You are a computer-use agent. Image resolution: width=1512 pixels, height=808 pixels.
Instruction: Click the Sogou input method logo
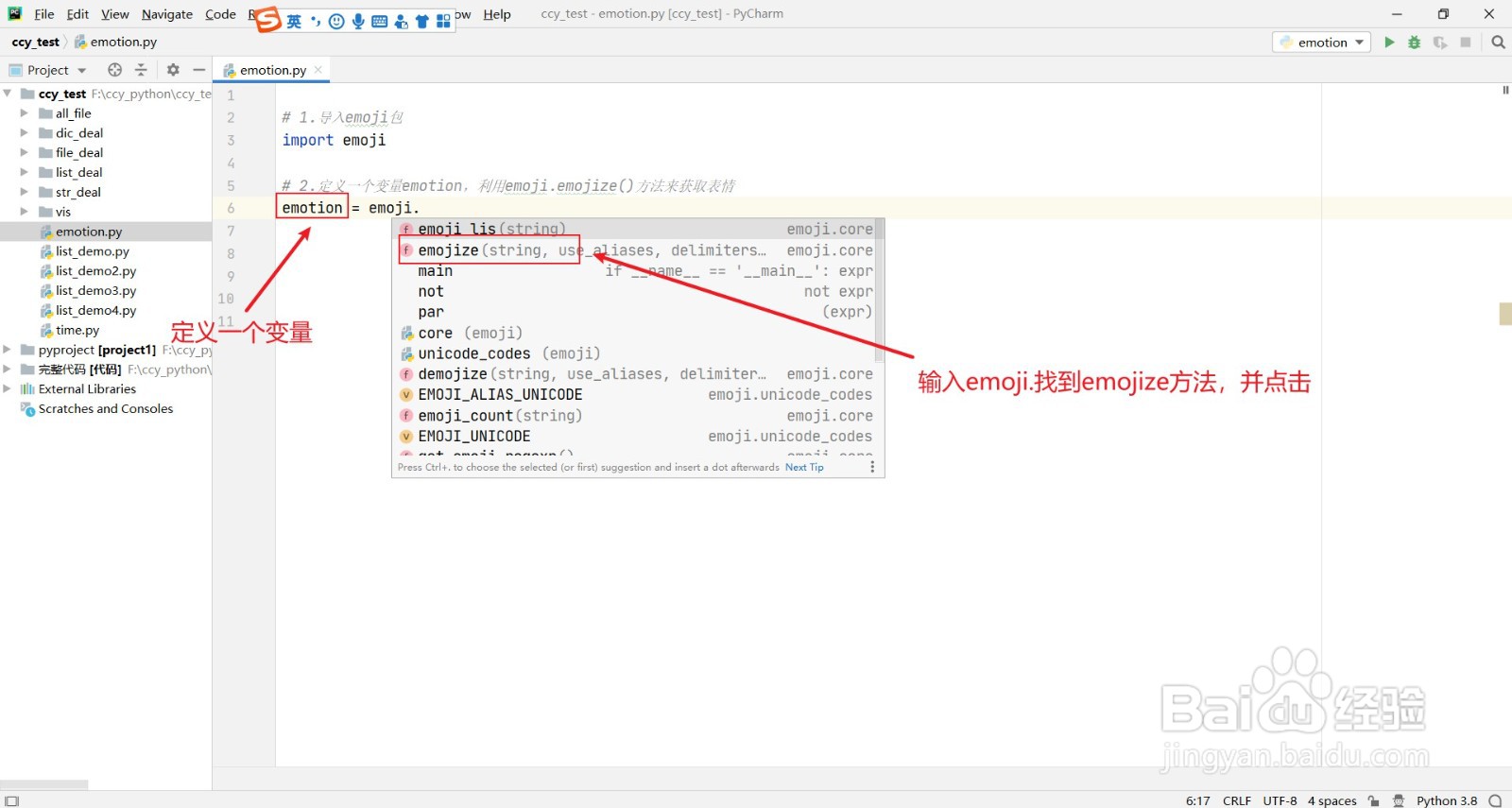pyautogui.click(x=268, y=19)
